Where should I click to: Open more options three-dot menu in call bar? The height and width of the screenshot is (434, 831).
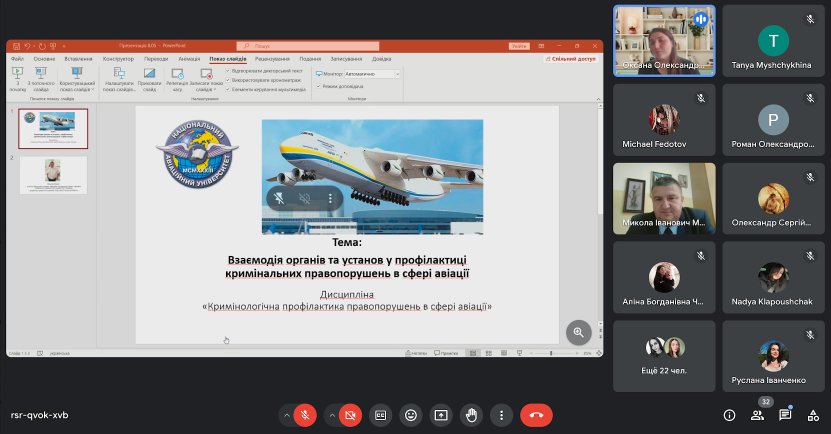tap(501, 414)
